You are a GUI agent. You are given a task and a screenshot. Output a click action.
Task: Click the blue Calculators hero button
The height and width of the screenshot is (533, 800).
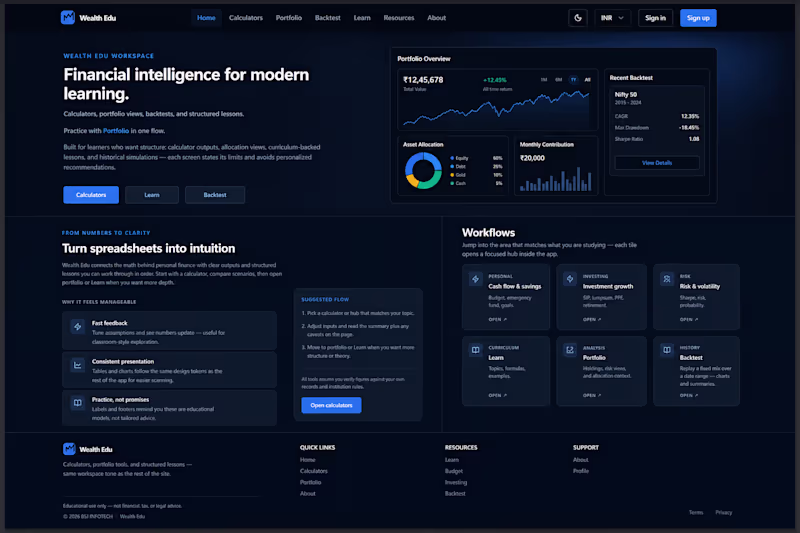pos(91,195)
